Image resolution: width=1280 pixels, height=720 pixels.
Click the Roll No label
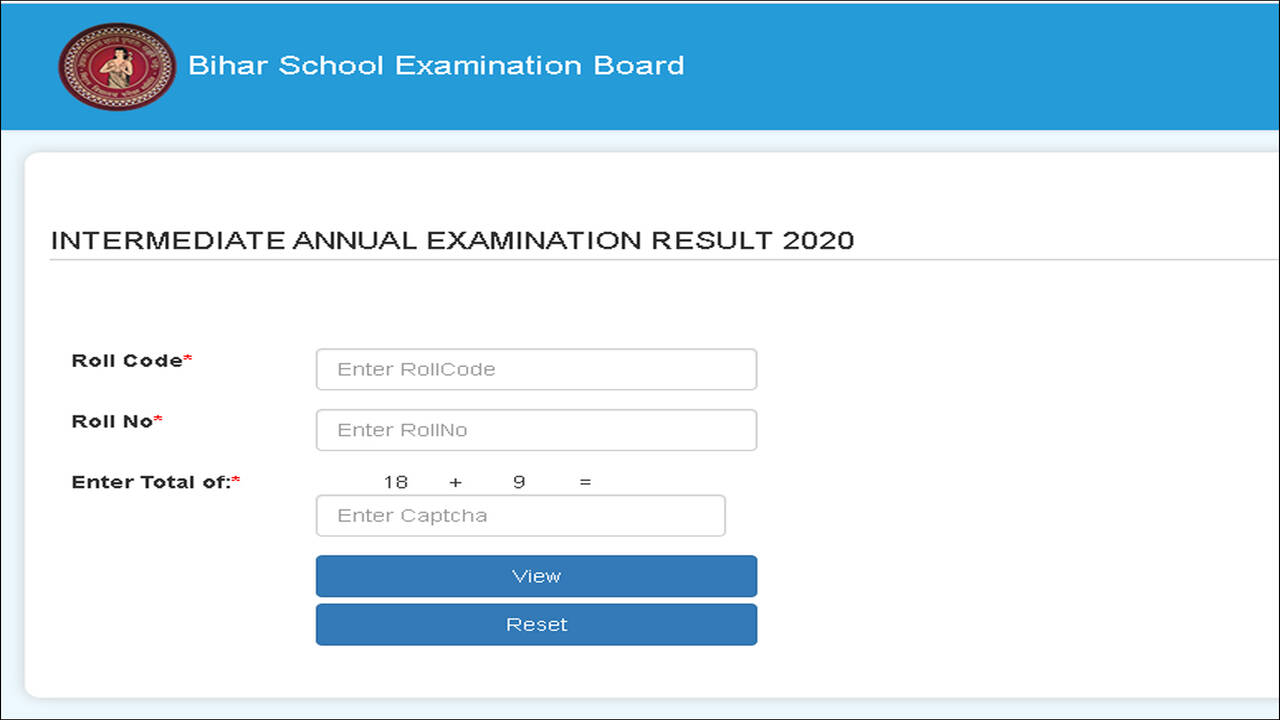111,422
